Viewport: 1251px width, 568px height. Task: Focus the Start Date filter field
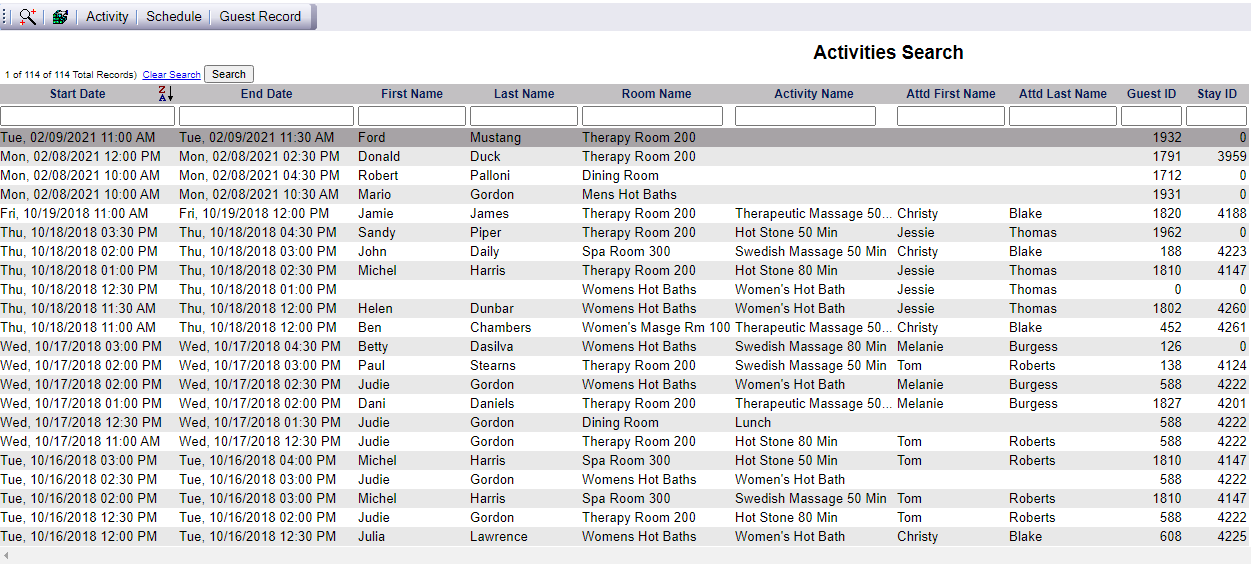[87, 116]
